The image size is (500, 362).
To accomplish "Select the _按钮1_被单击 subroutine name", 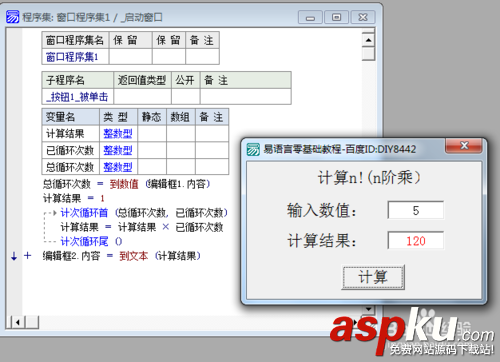I will click(x=78, y=97).
